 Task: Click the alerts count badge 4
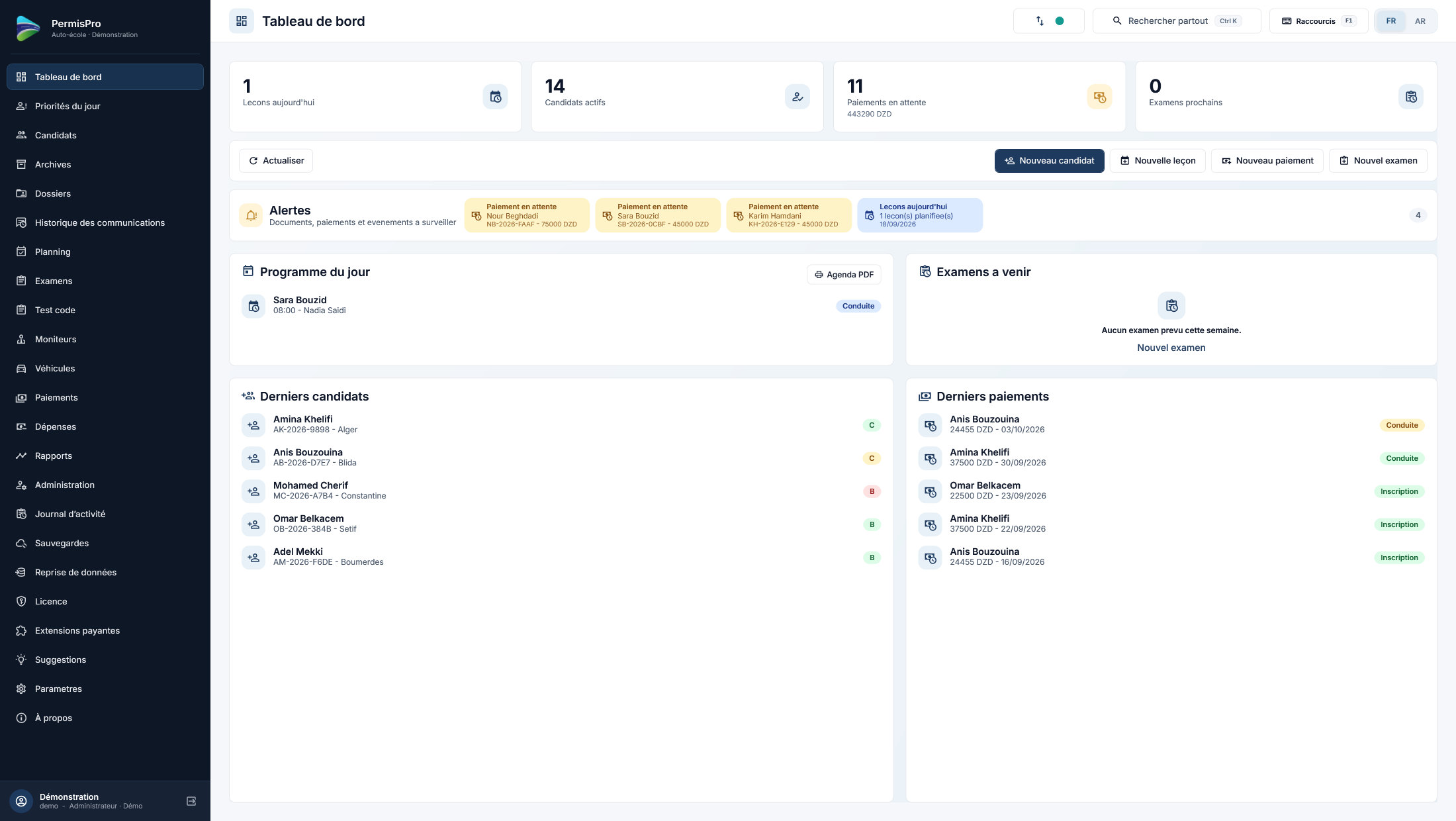[x=1418, y=215]
